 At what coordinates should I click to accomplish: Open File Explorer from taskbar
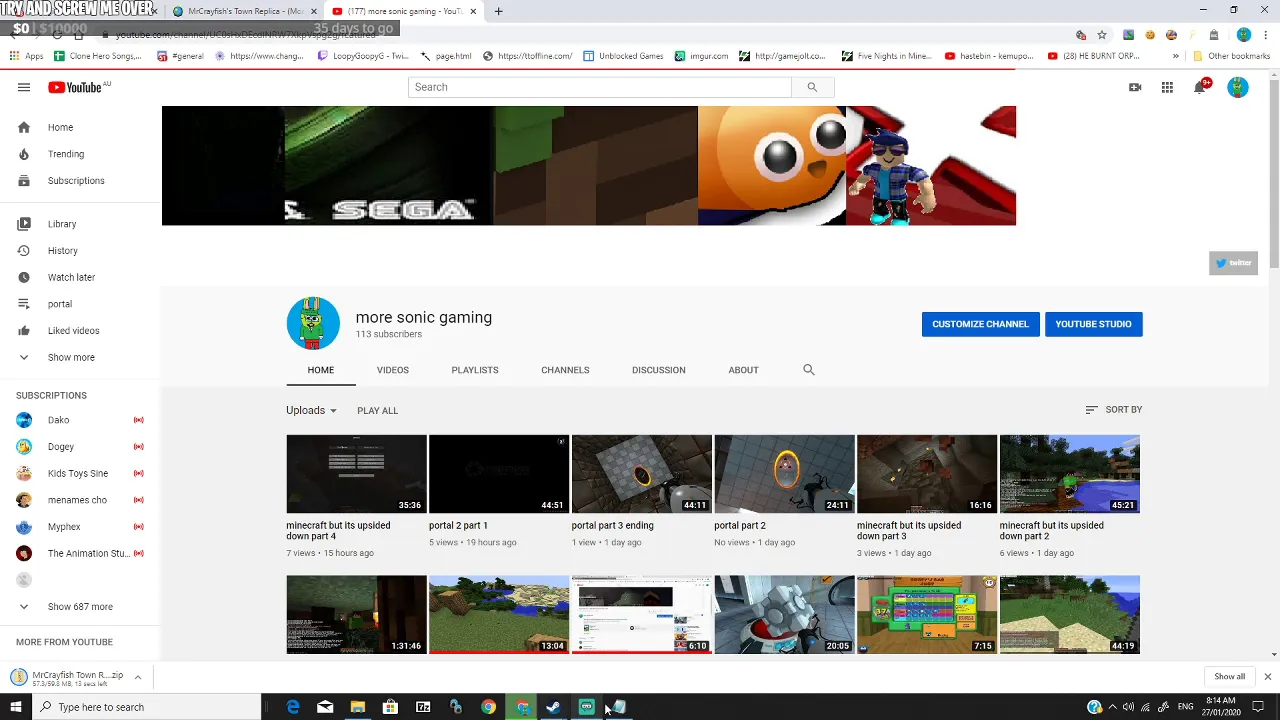(x=357, y=707)
